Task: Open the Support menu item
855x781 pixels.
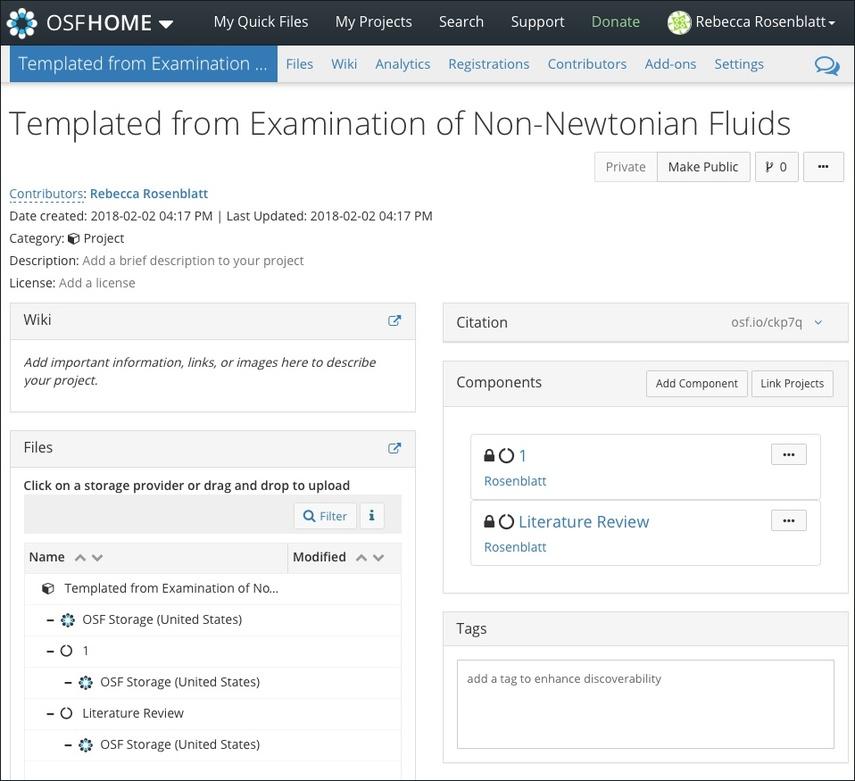Action: pyautogui.click(x=537, y=22)
